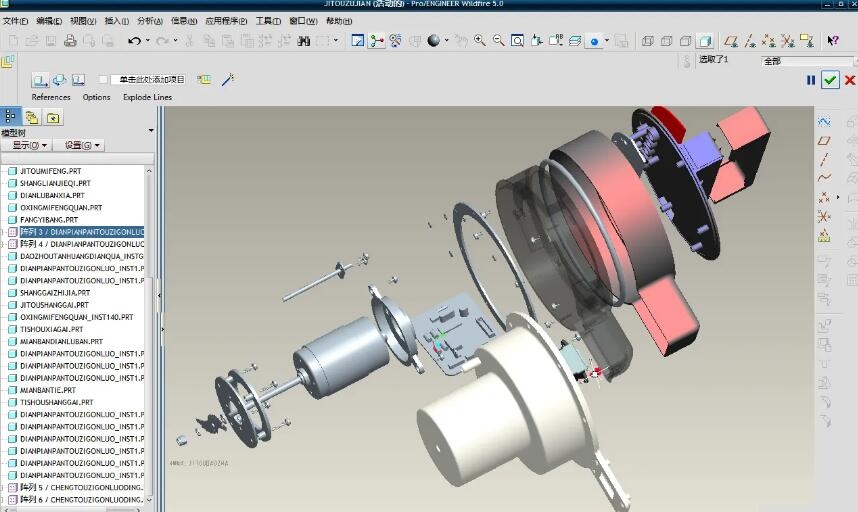This screenshot has width=858, height=512.
Task: Open the appearance gallery sphere icon
Action: coord(433,40)
